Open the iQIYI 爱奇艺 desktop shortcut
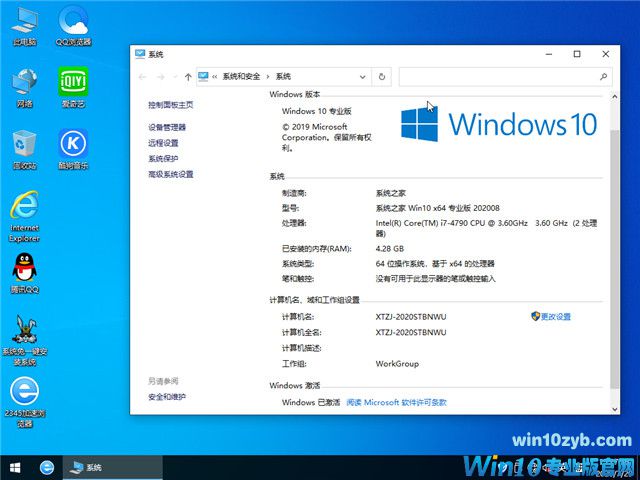The height and width of the screenshot is (480, 640). tap(73, 88)
